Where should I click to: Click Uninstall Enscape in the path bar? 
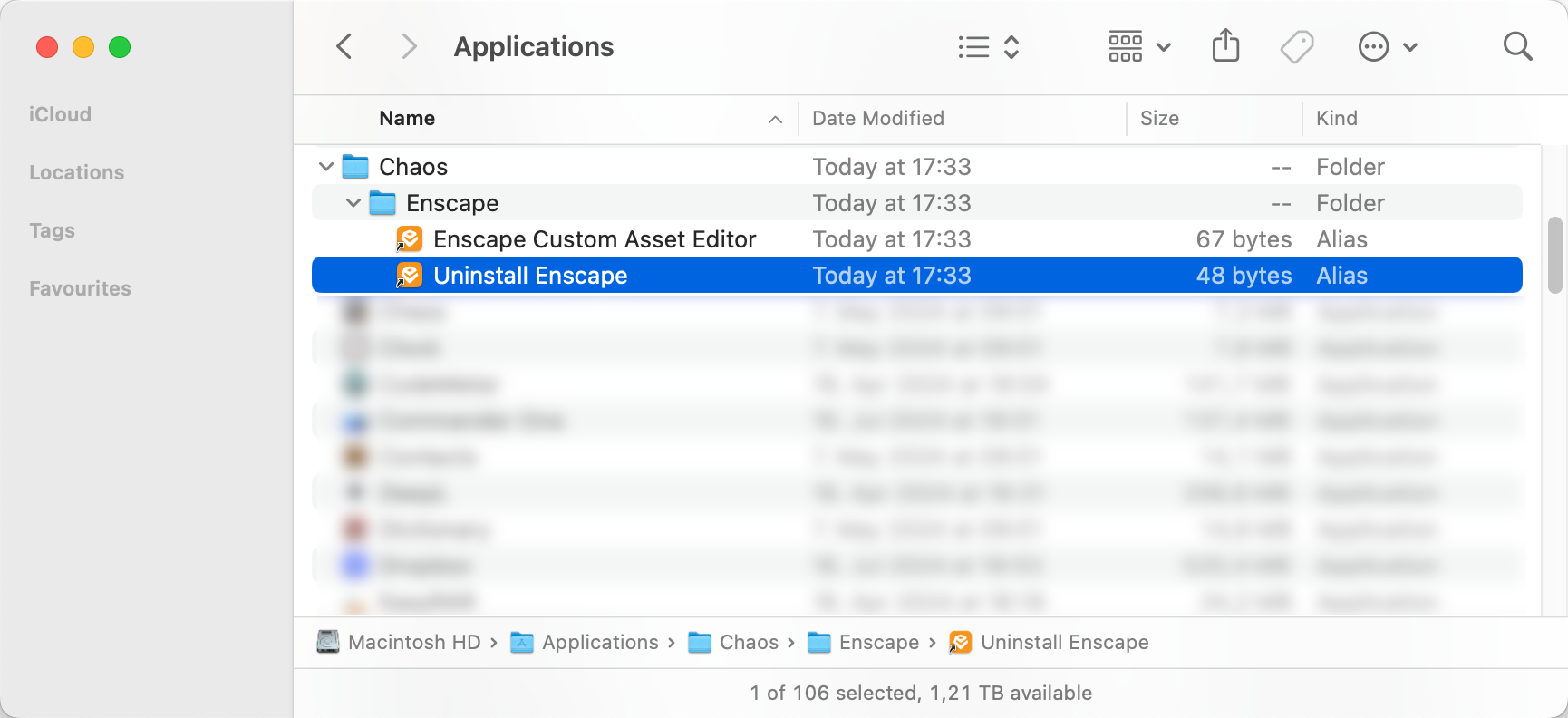(1050, 643)
